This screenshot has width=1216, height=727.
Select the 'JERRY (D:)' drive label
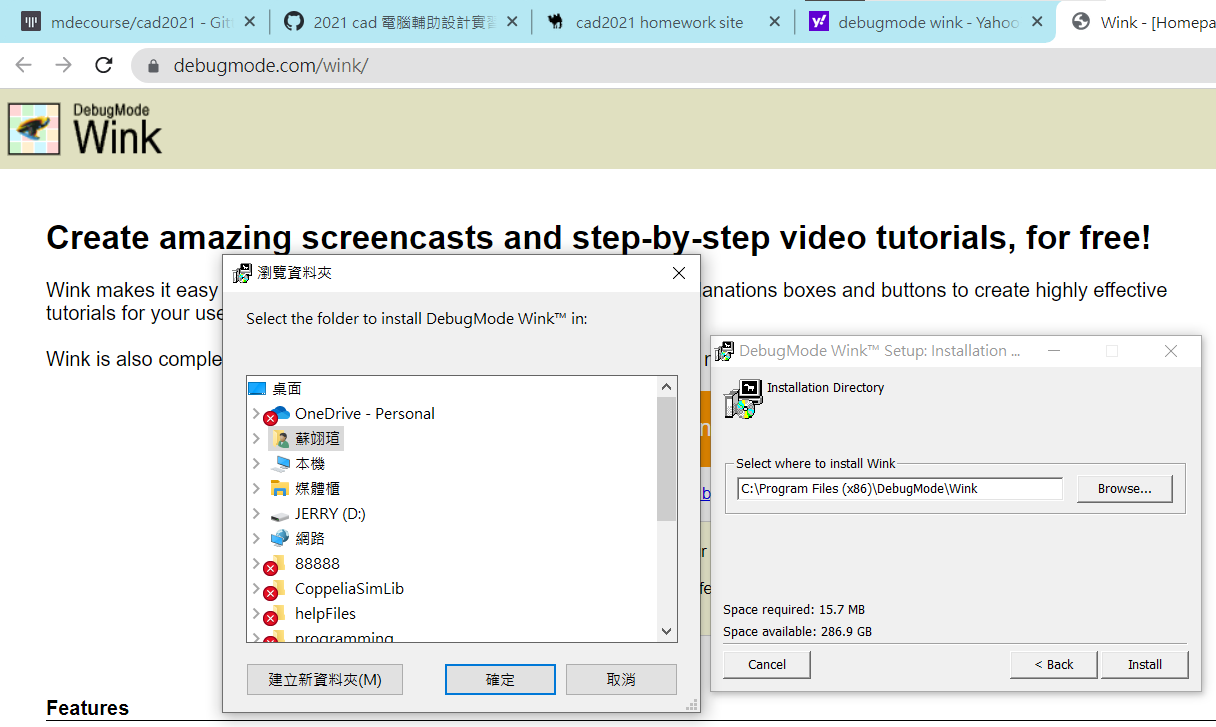pos(330,514)
